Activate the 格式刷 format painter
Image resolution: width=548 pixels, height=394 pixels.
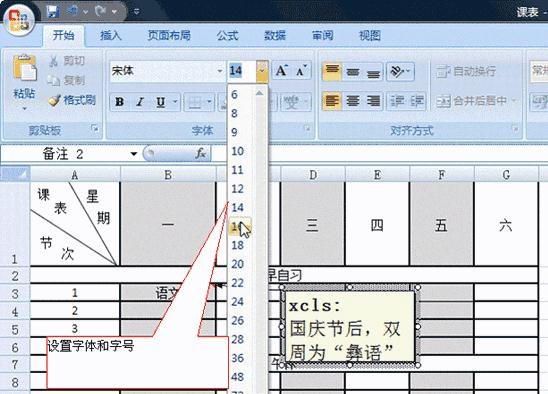[72, 100]
